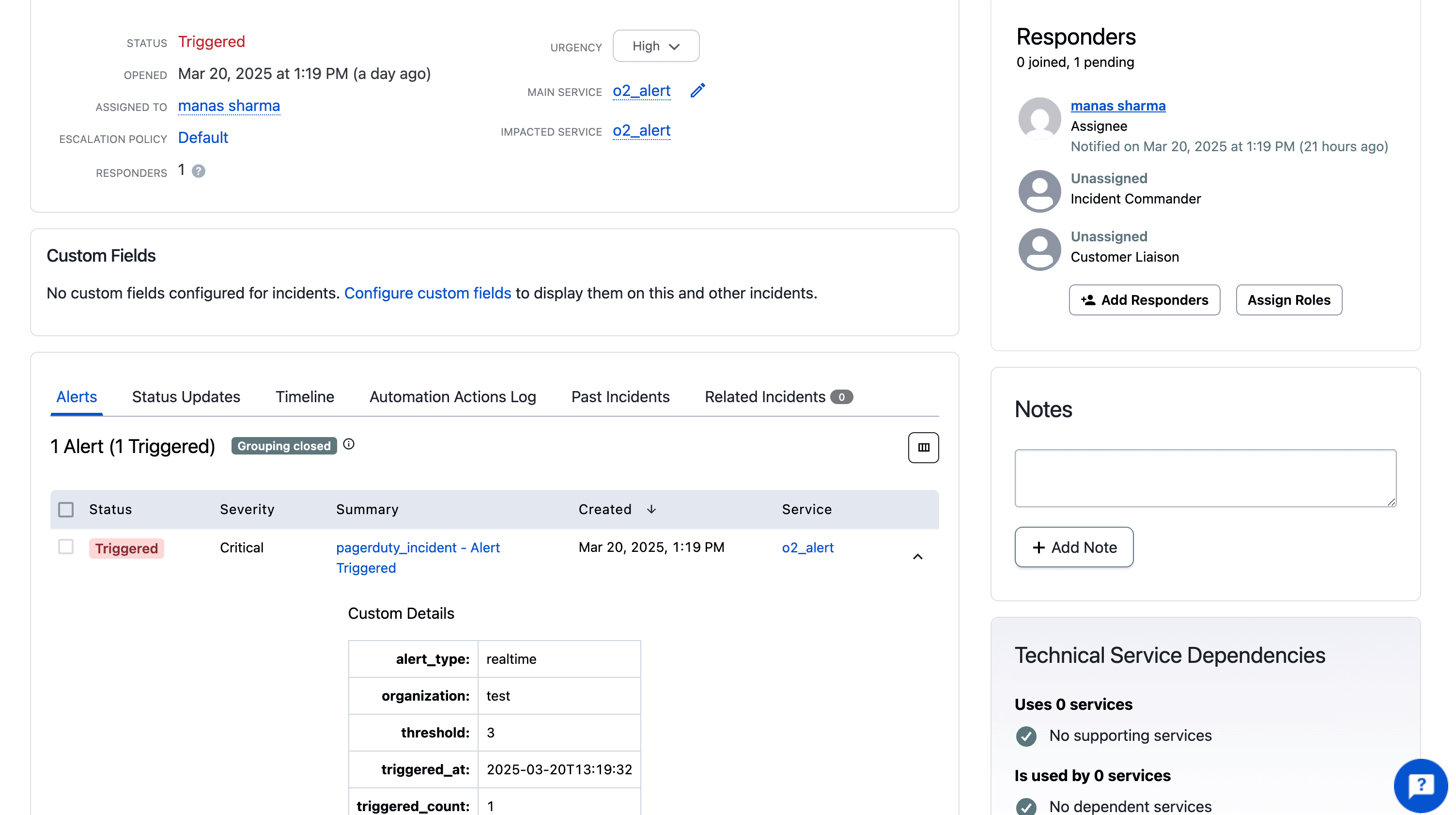1456x815 pixels.
Task: Open Configure custom fields link
Action: (x=427, y=293)
